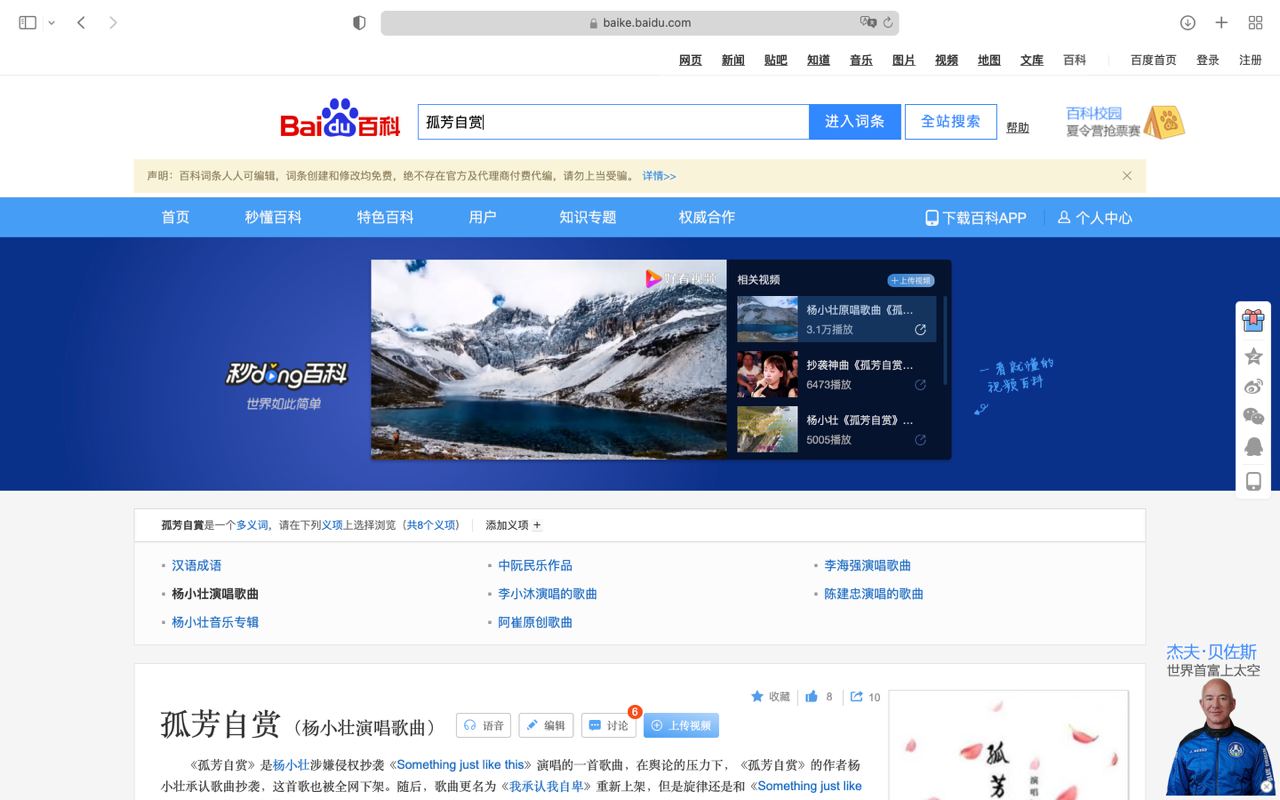This screenshot has width=1280, height=800.
Task: Share to WeChat via sidebar icon
Action: 1253,416
